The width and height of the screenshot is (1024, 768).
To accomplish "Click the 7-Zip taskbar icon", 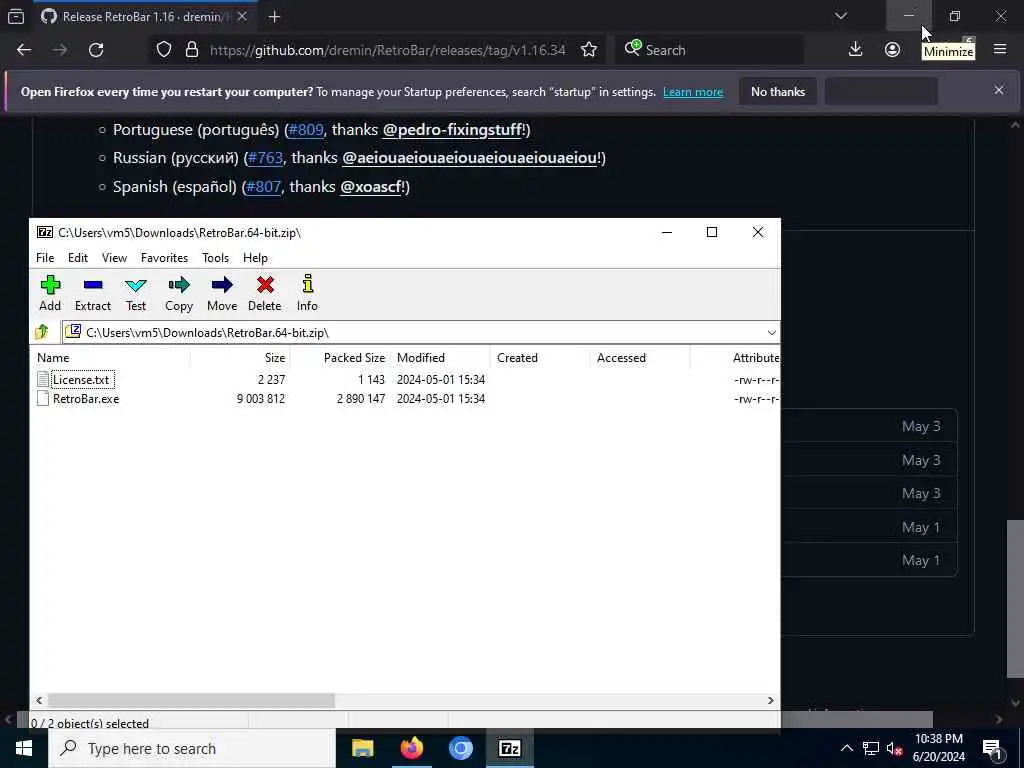I will [x=509, y=748].
